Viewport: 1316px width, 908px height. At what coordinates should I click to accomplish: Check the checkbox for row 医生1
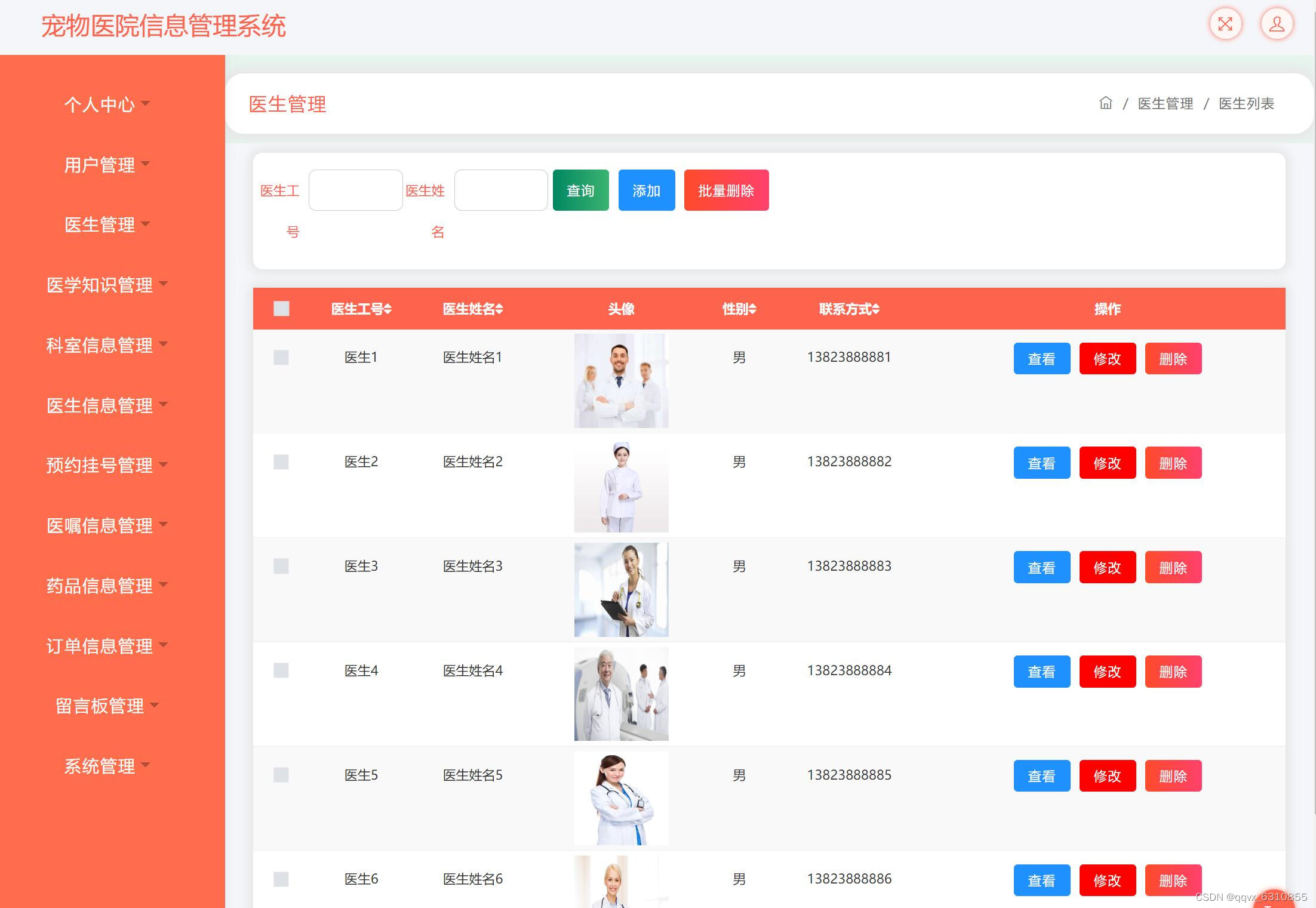281,358
